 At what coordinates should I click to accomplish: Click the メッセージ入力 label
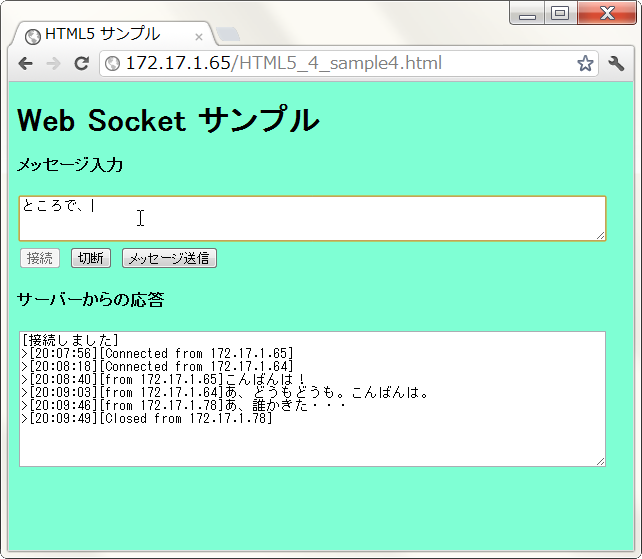[70, 165]
